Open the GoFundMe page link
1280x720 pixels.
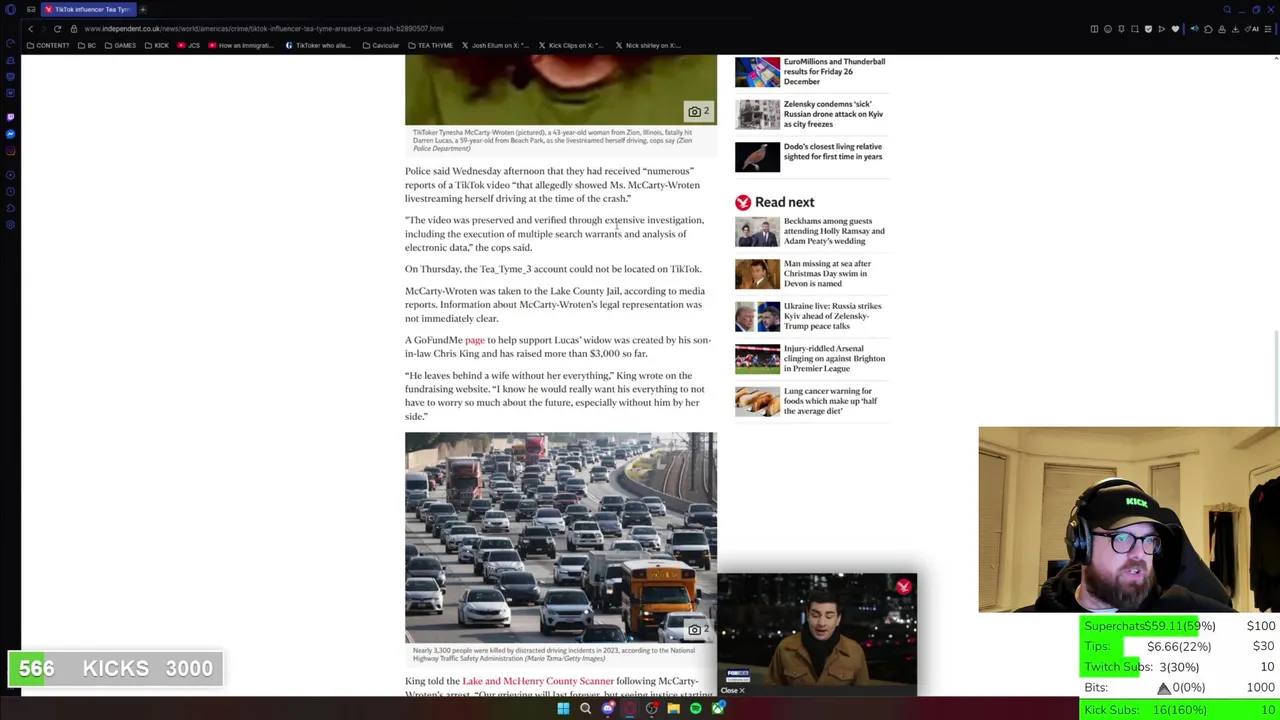[x=474, y=340]
